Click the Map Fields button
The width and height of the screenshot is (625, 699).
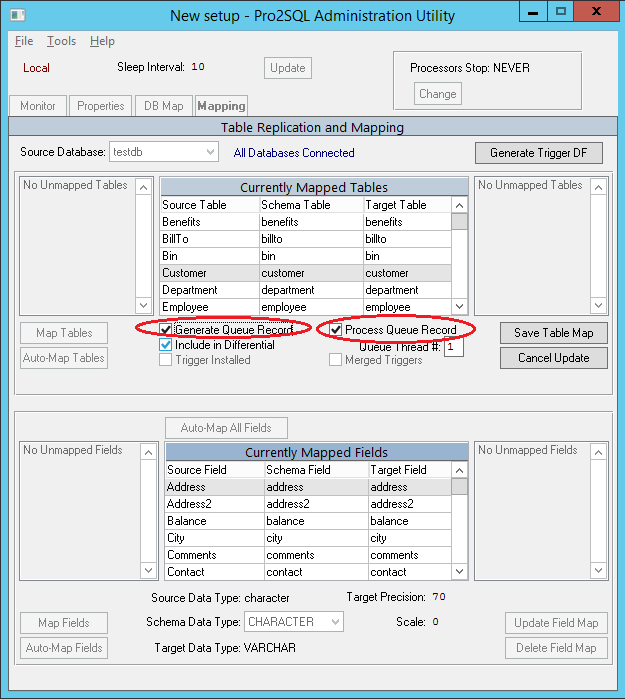64,623
